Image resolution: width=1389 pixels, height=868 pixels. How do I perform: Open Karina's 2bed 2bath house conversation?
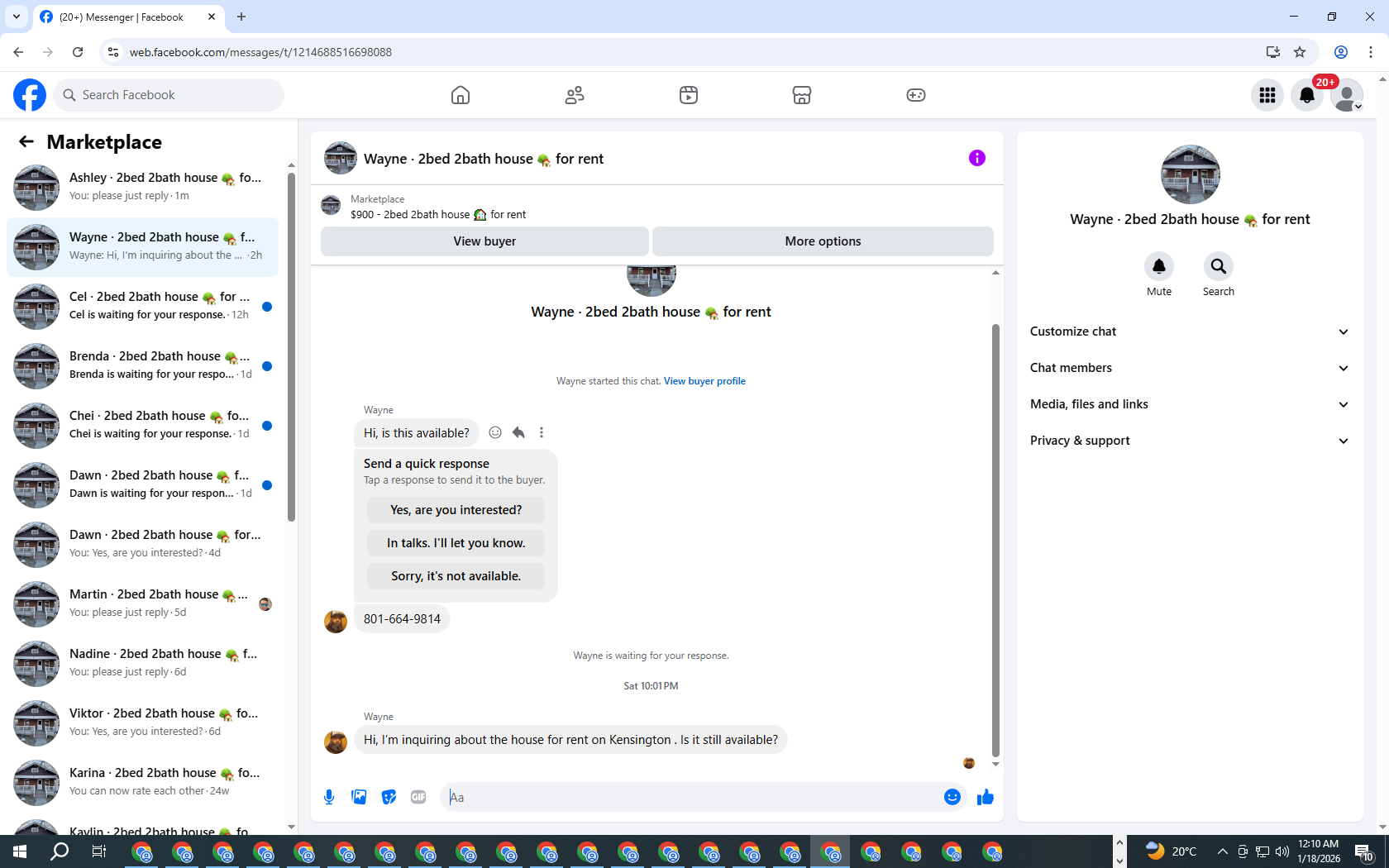(x=142, y=782)
